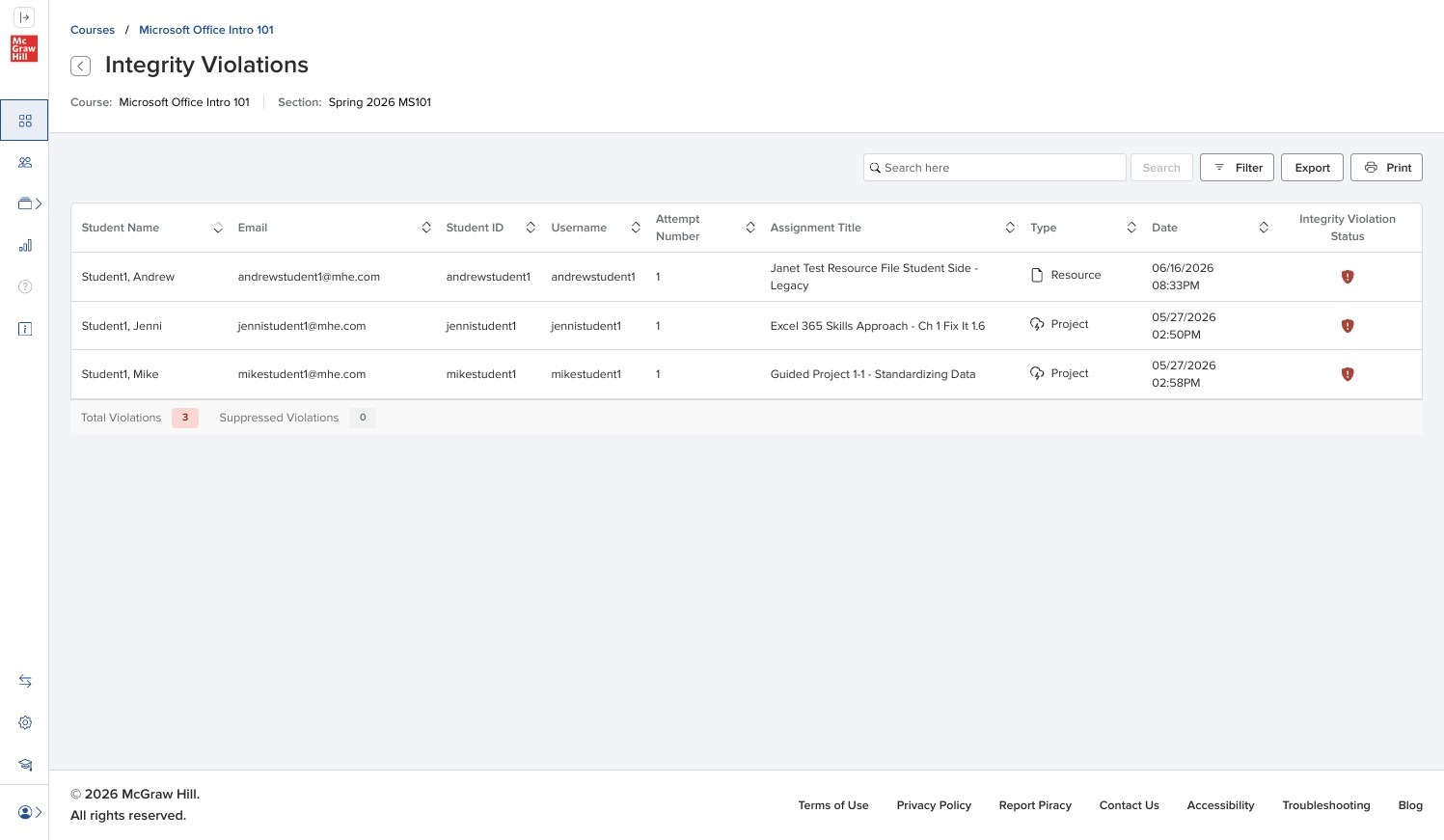Viewport: 1444px width, 840px height.
Task: Sort by Assignment Title column
Action: (x=1010, y=228)
